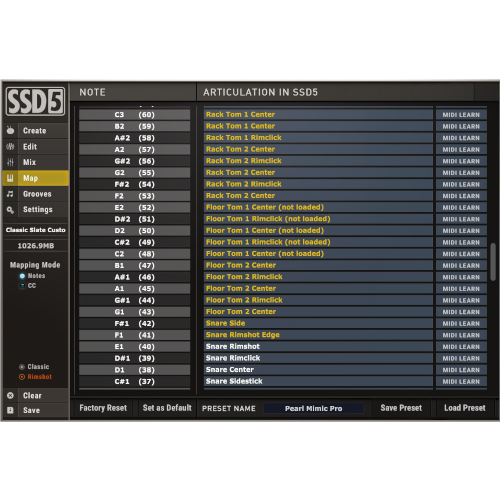Click the disk icon beside Save
This screenshot has width=500, height=500.
point(10,410)
